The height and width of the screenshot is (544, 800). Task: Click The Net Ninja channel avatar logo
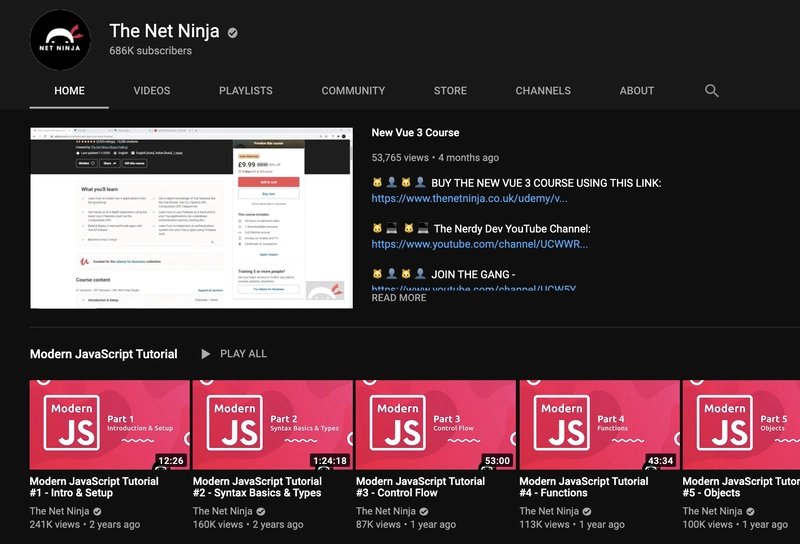pyautogui.click(x=60, y=40)
